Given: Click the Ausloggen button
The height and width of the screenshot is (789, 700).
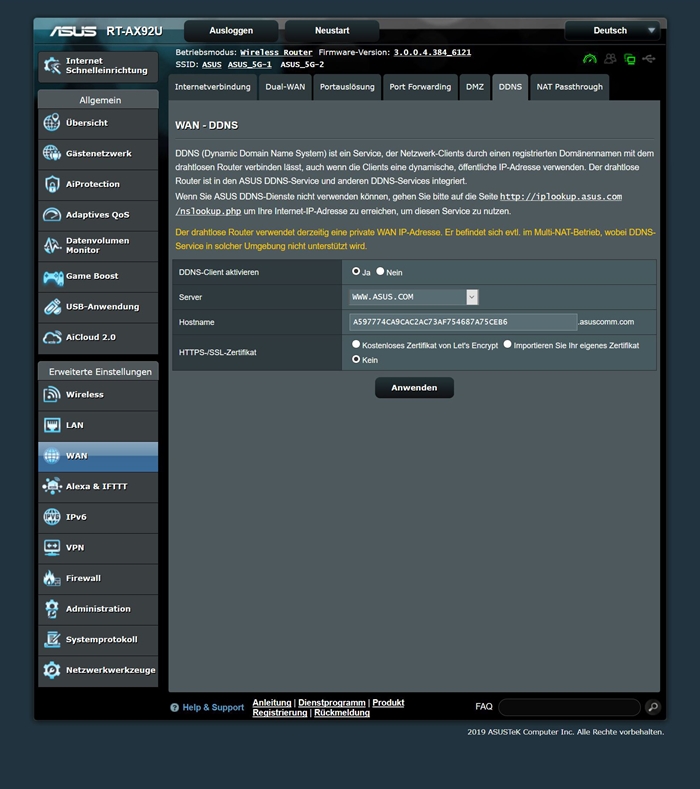Looking at the screenshot, I should click(231, 31).
